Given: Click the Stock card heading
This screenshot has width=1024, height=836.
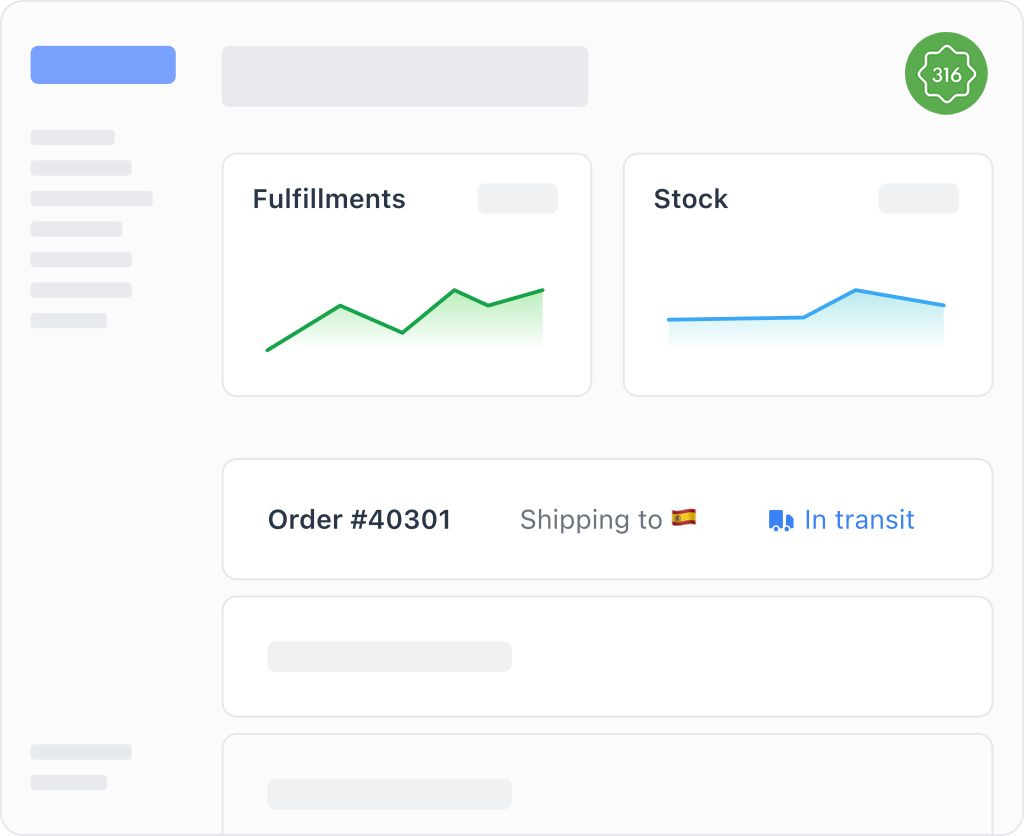Looking at the screenshot, I should [x=691, y=199].
